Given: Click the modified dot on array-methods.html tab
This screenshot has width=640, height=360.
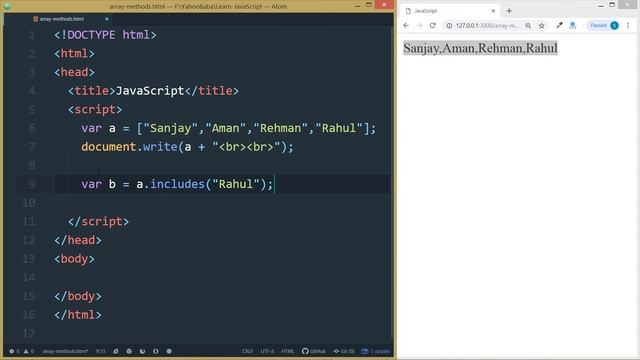Looking at the screenshot, I should pos(107,19).
